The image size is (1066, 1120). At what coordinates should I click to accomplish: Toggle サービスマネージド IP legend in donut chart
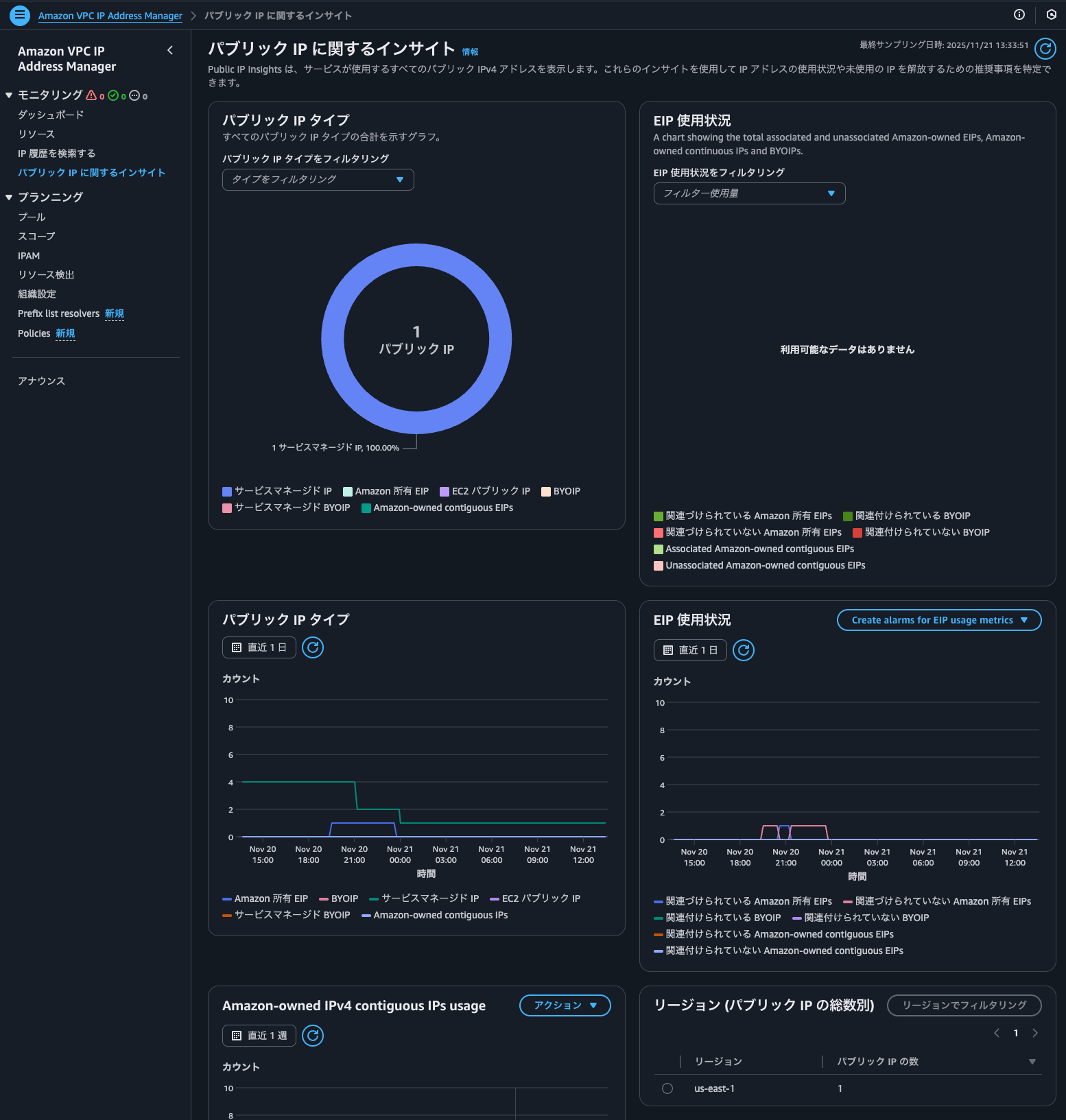(x=277, y=491)
